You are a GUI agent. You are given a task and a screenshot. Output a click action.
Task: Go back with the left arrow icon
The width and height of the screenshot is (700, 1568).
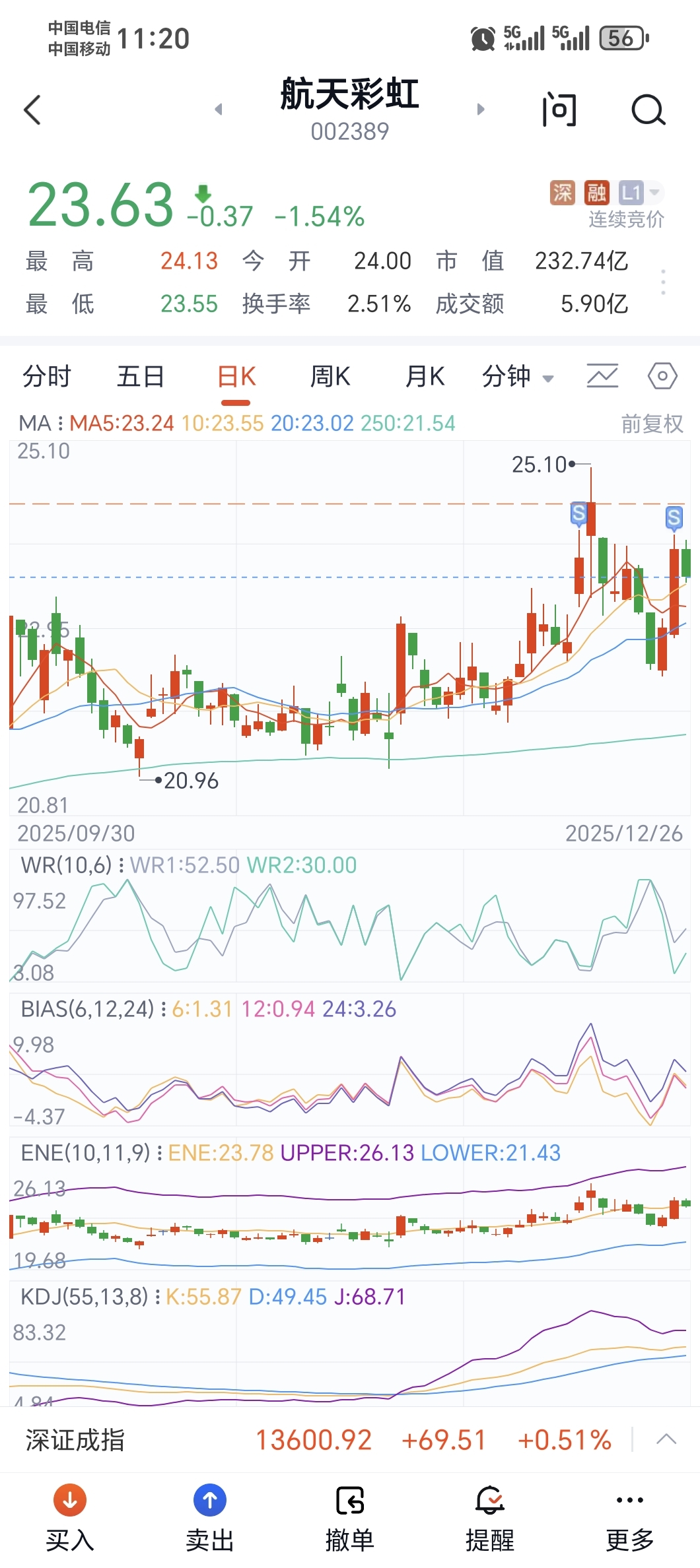tap(32, 110)
